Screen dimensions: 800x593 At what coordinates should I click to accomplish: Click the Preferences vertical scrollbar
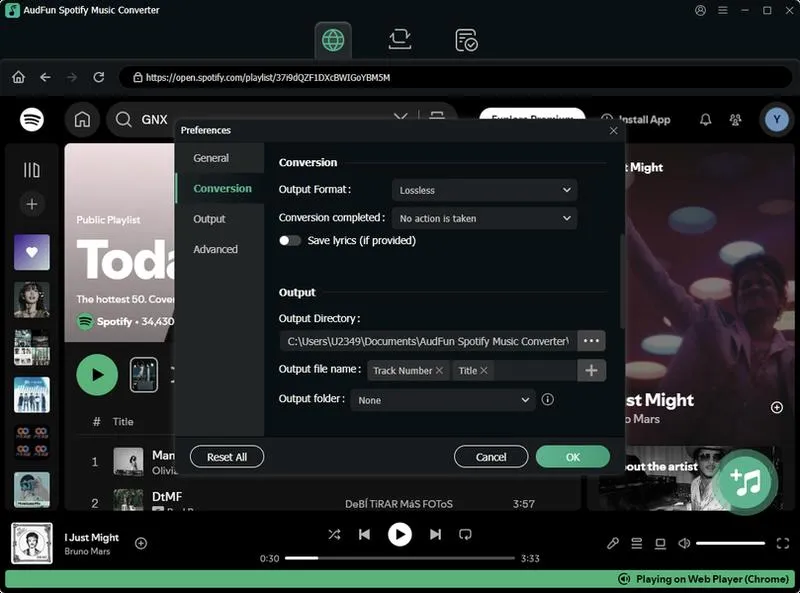point(622,282)
